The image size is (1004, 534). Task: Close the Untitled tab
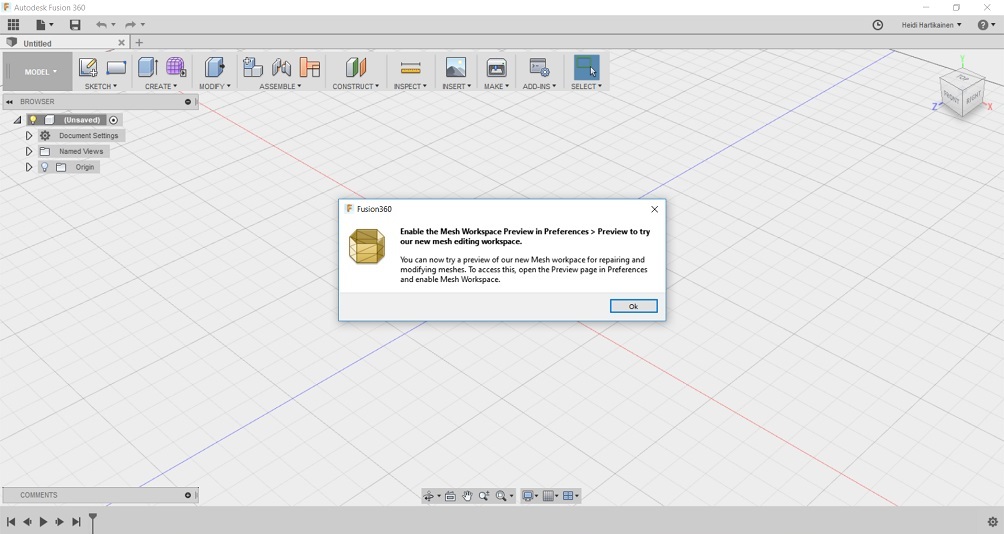coord(121,43)
